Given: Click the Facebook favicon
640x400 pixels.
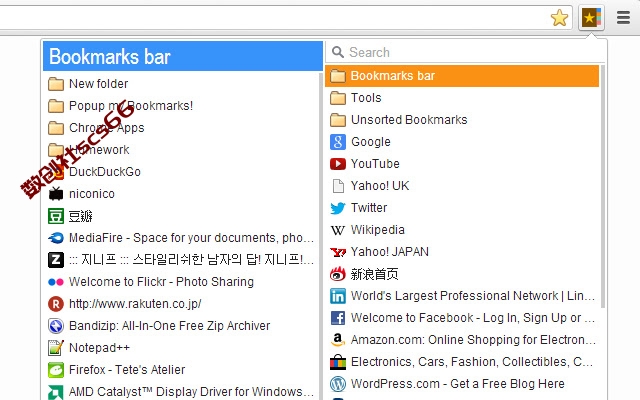Looking at the screenshot, I should pos(338,318).
